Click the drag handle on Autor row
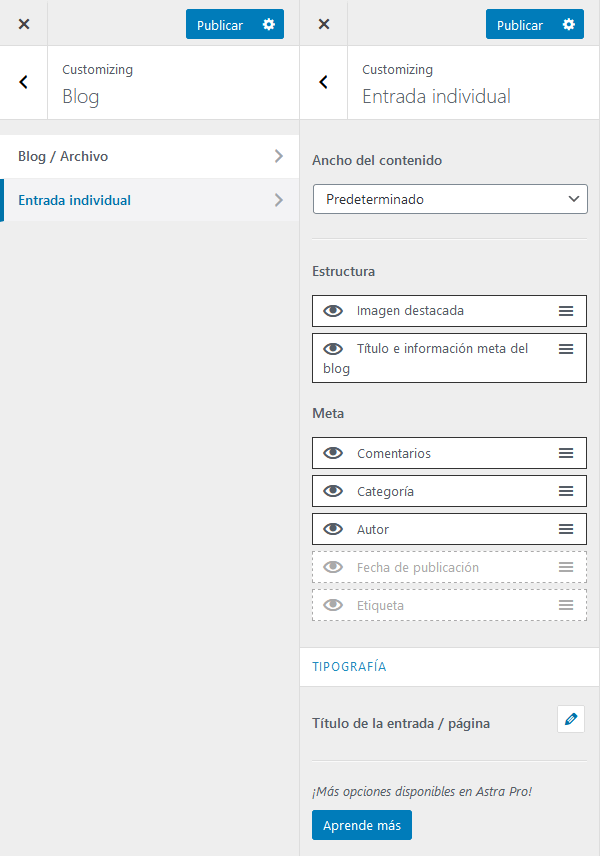 click(x=566, y=529)
